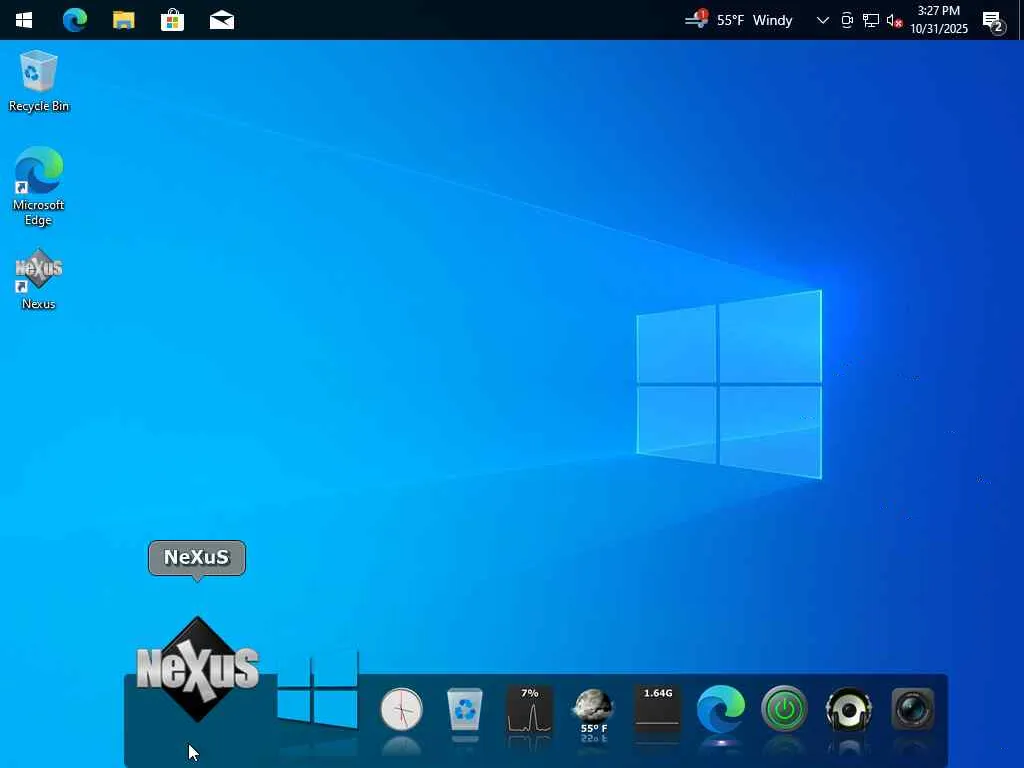Open the Windows Start menu
The image size is (1024, 768).
pos(24,20)
